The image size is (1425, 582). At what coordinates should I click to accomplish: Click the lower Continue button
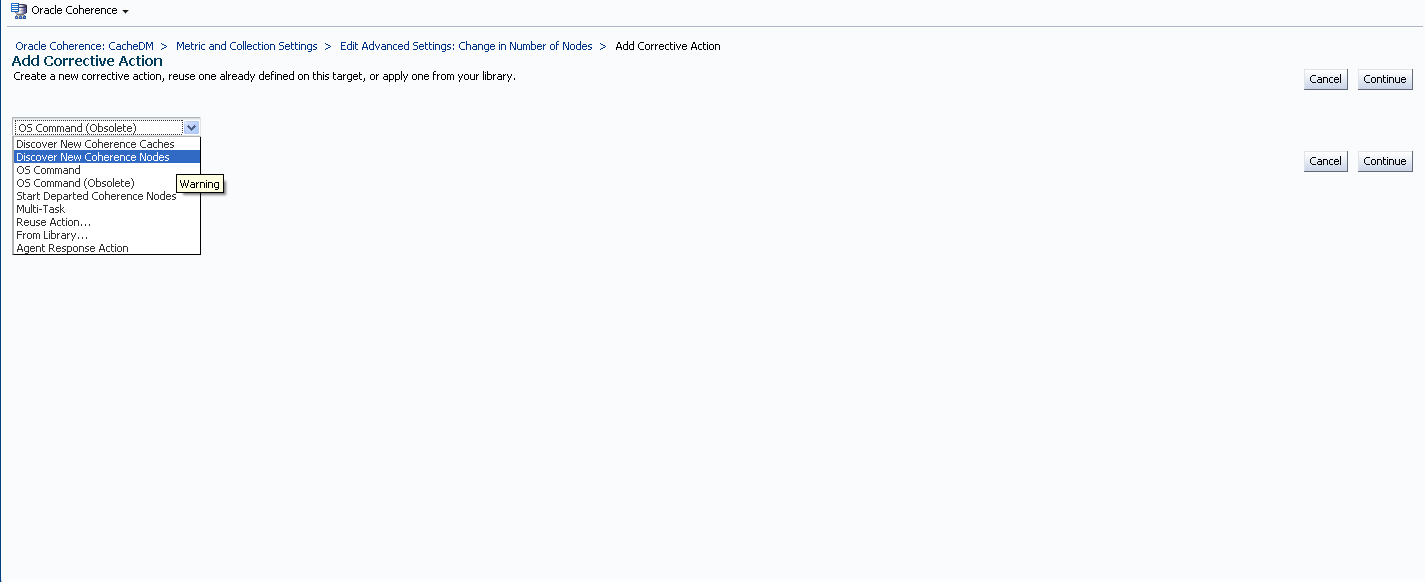tap(1385, 161)
